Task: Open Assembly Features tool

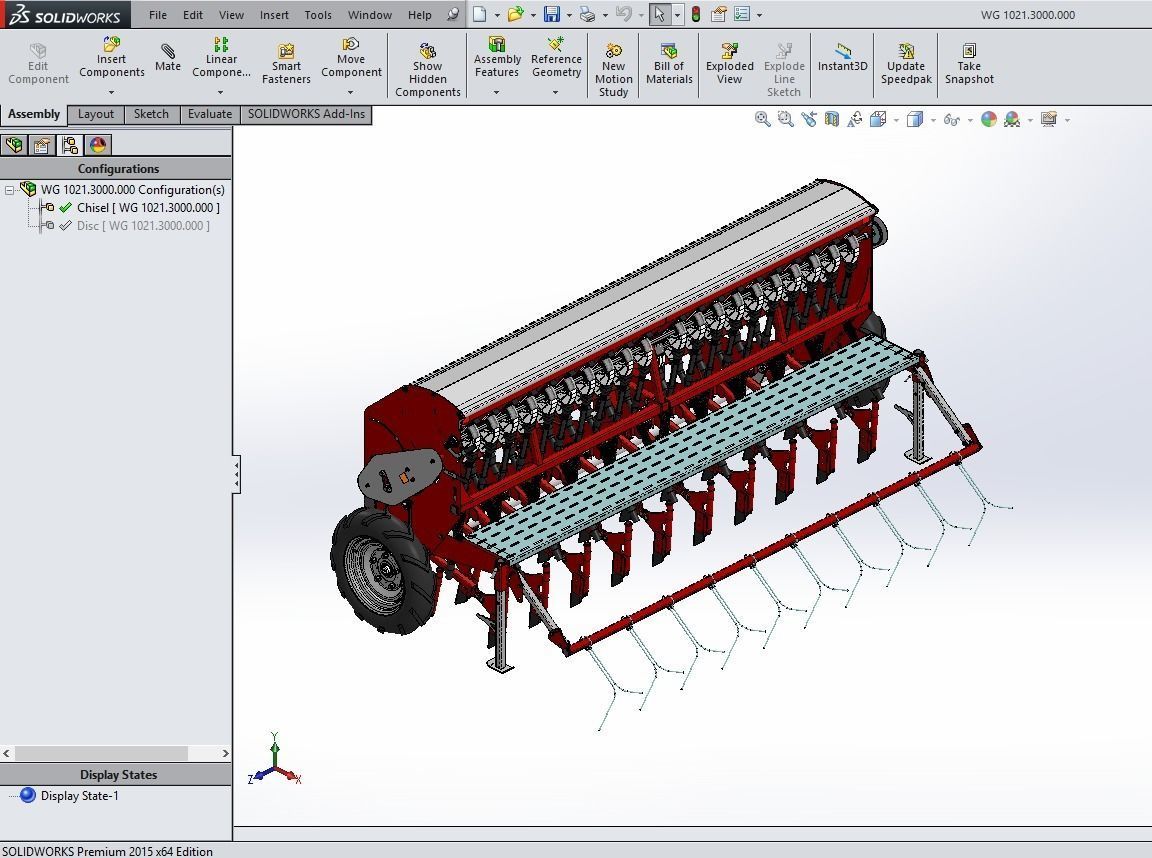Action: coord(497,57)
